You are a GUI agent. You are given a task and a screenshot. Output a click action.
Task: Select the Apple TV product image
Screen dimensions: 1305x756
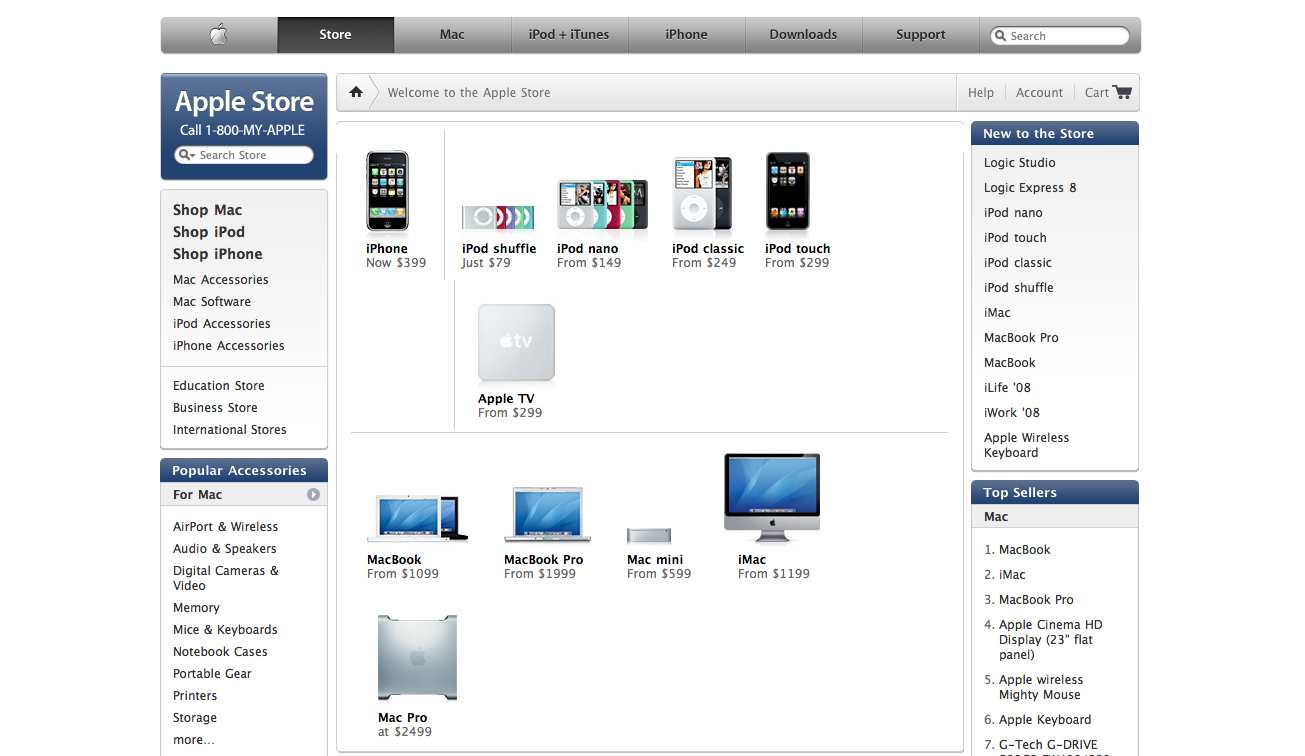click(516, 343)
